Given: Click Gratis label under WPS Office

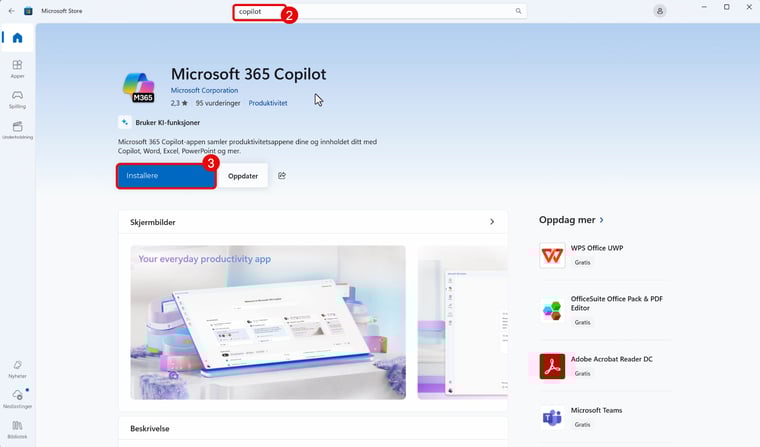Looking at the screenshot, I should coord(583,262).
